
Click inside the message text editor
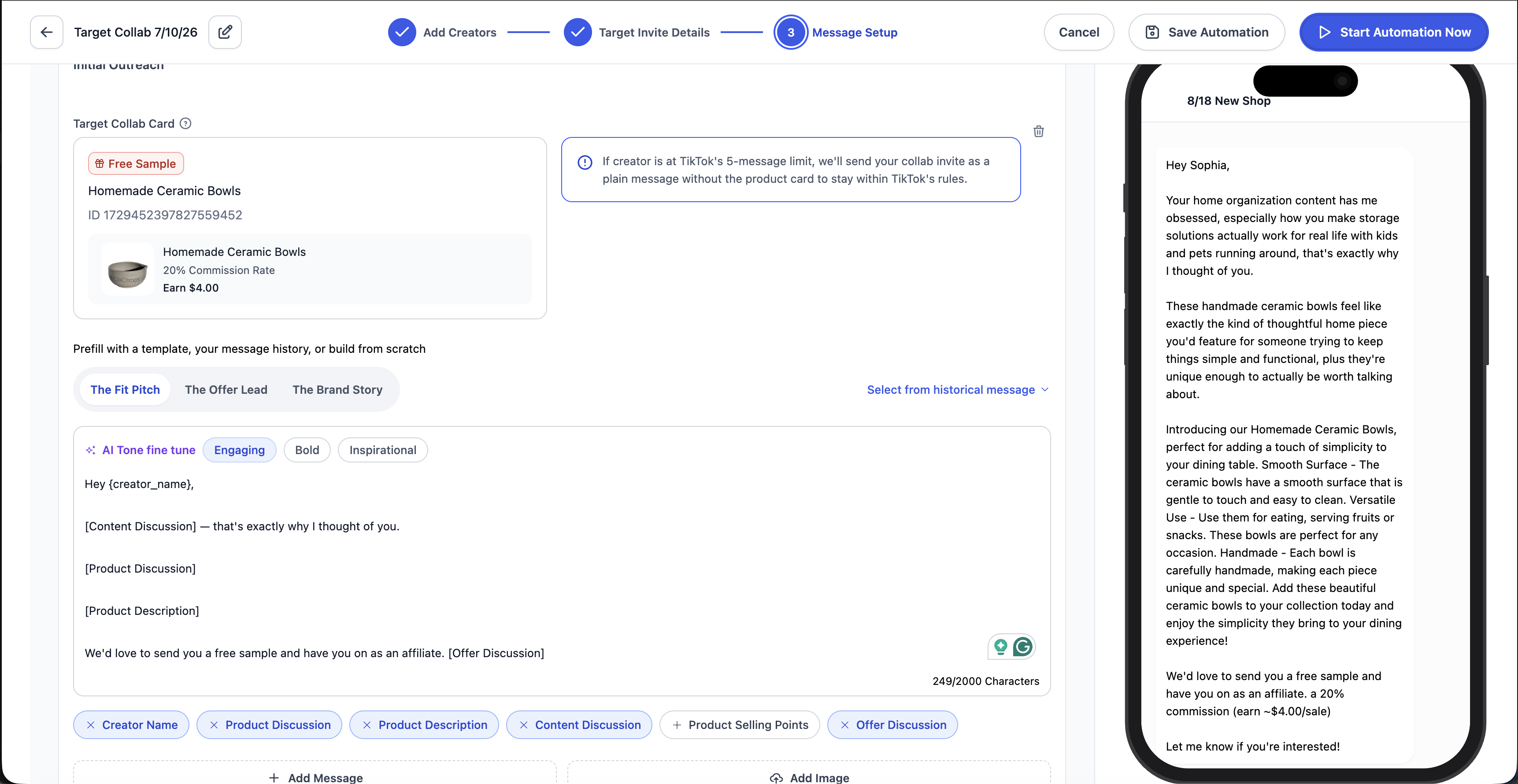(x=562, y=569)
